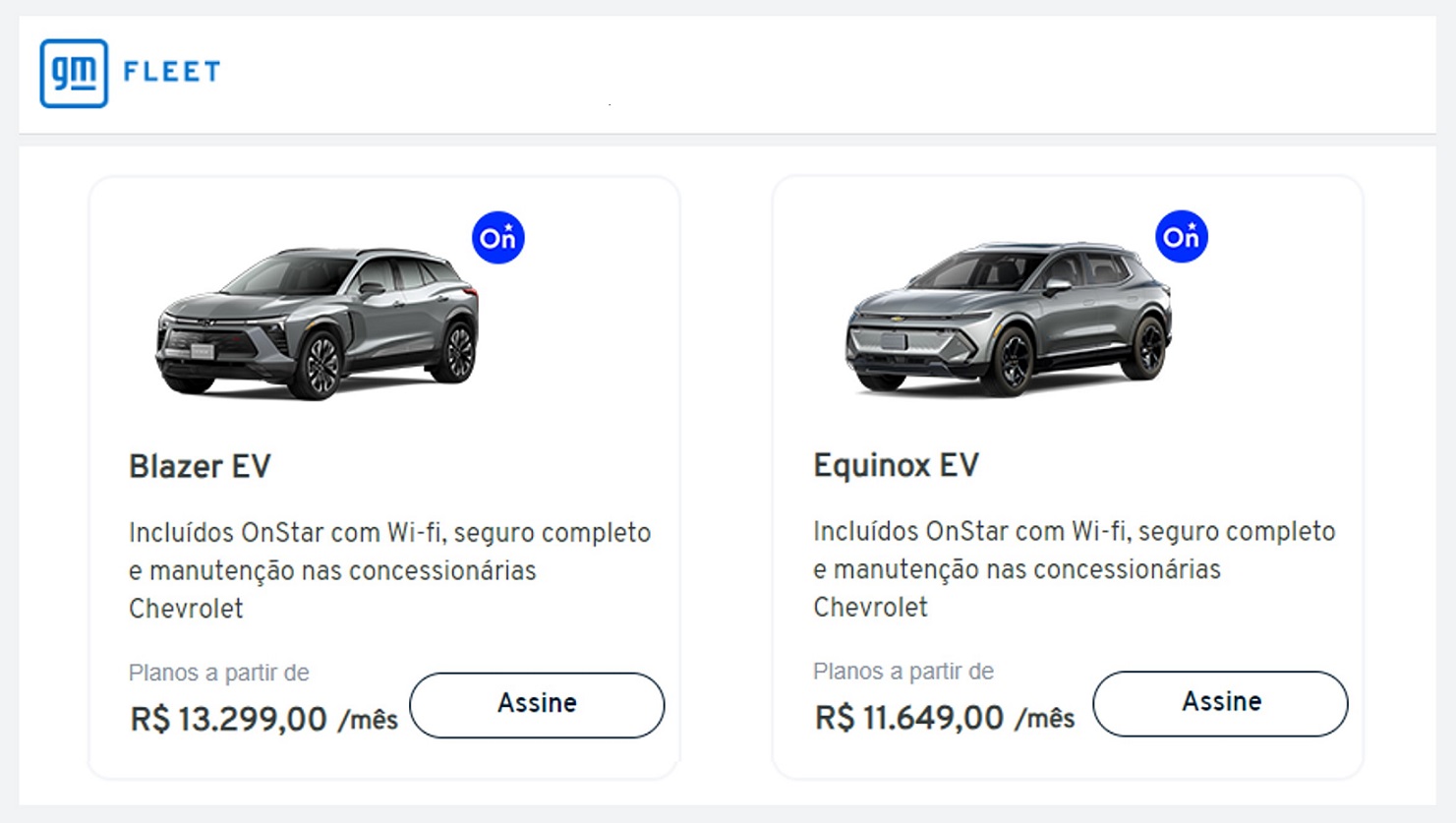
Task: Click the Equinox EV monthly price R$ 11.649,00
Action: 909,718
